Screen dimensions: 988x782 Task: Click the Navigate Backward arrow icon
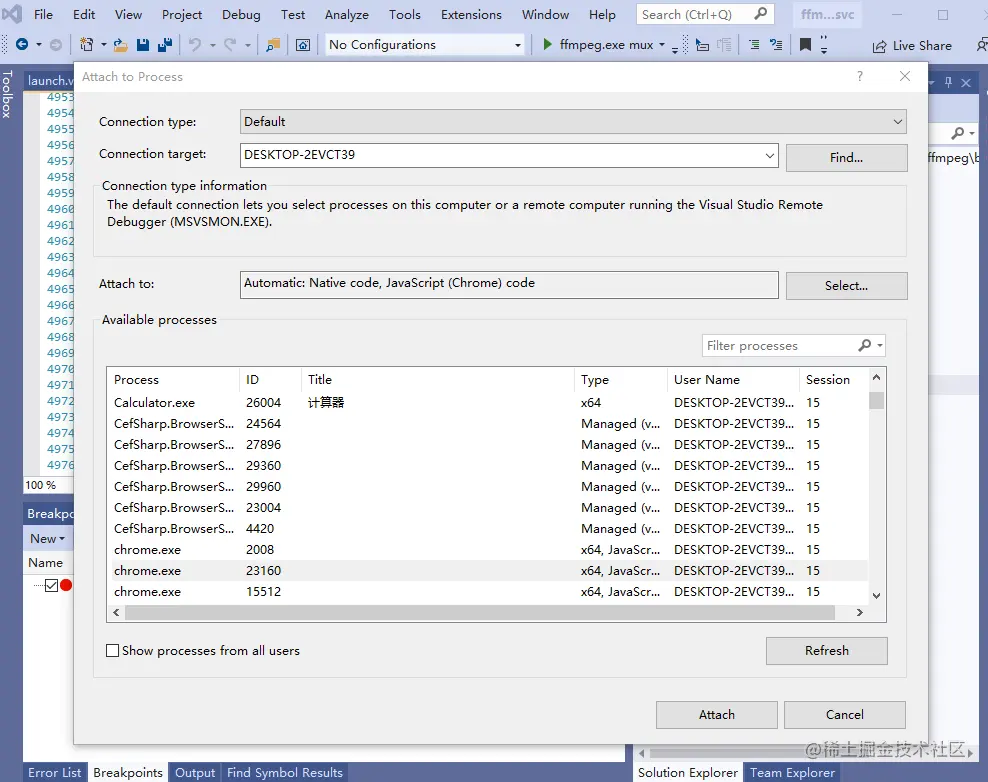click(22, 43)
